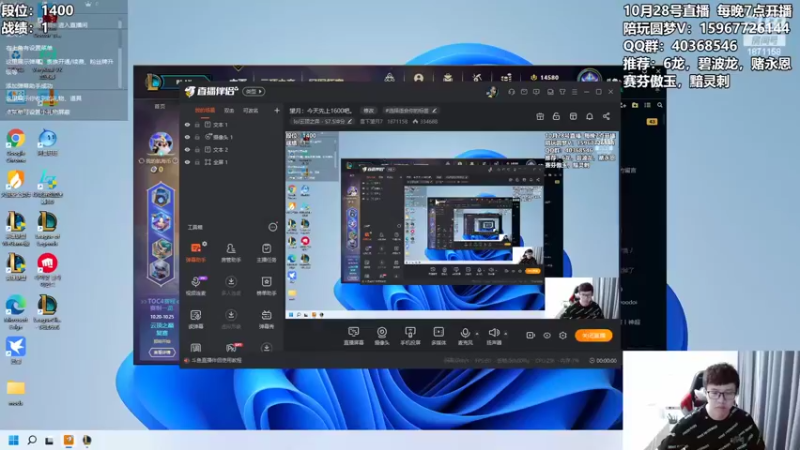
Task: Edit the stream tag pencil field
Action: click(411, 110)
